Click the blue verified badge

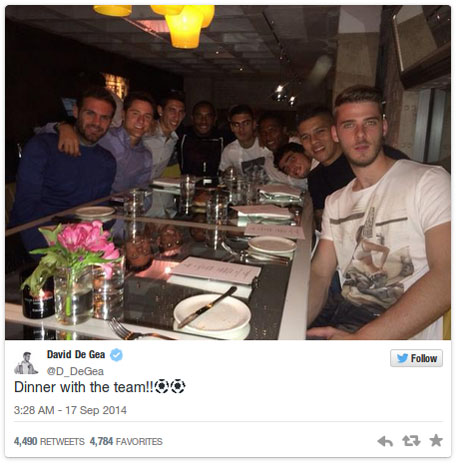click(x=116, y=355)
